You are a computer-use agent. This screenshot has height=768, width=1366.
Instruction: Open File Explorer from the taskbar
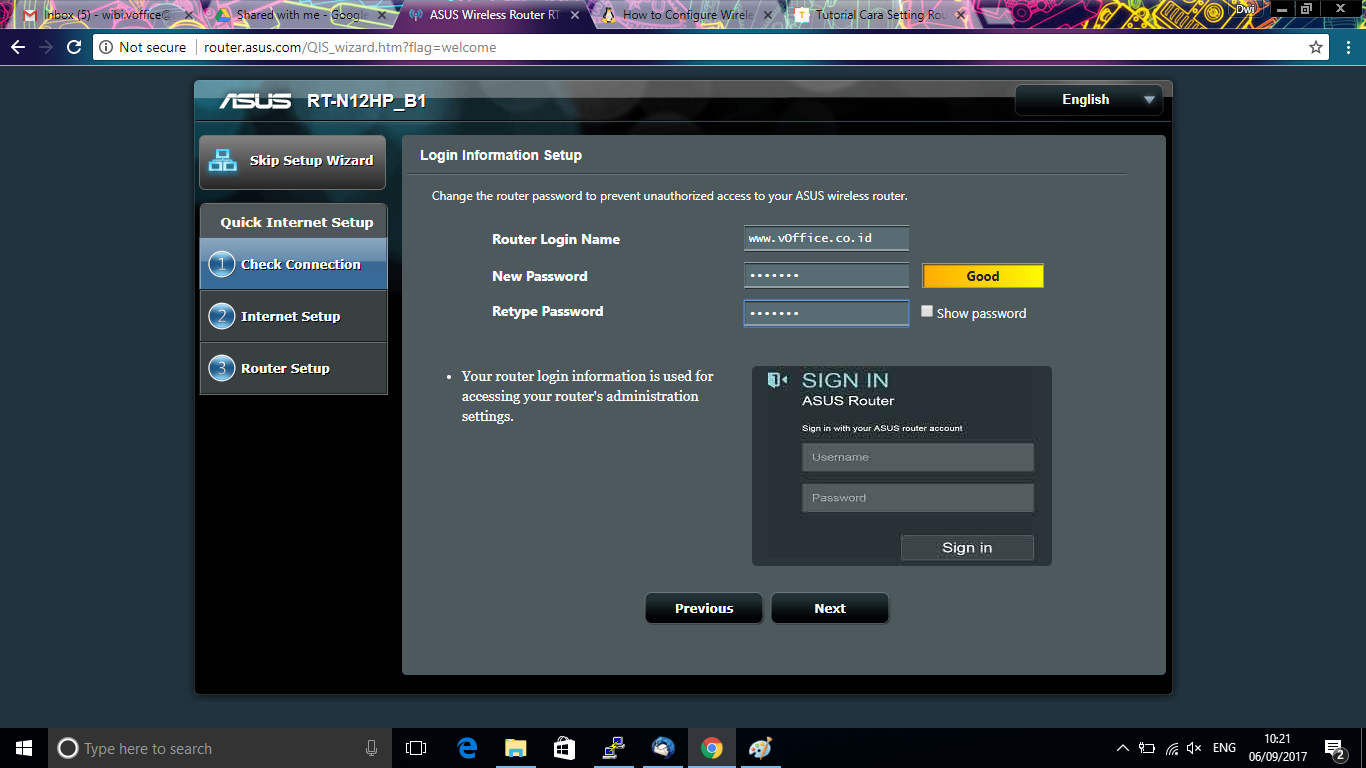pos(515,747)
